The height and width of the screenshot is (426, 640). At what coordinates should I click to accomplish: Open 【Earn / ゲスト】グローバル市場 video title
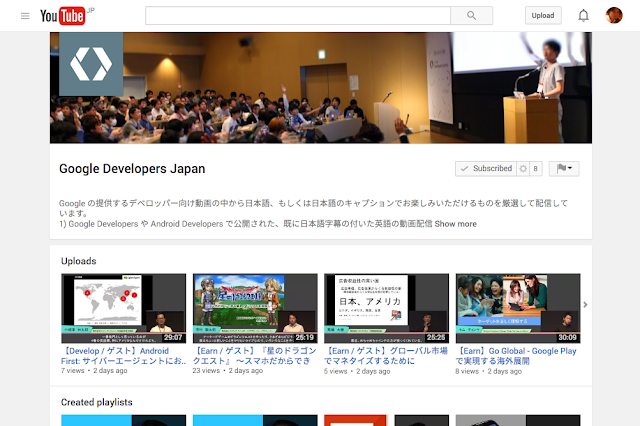pyautogui.click(x=386, y=356)
